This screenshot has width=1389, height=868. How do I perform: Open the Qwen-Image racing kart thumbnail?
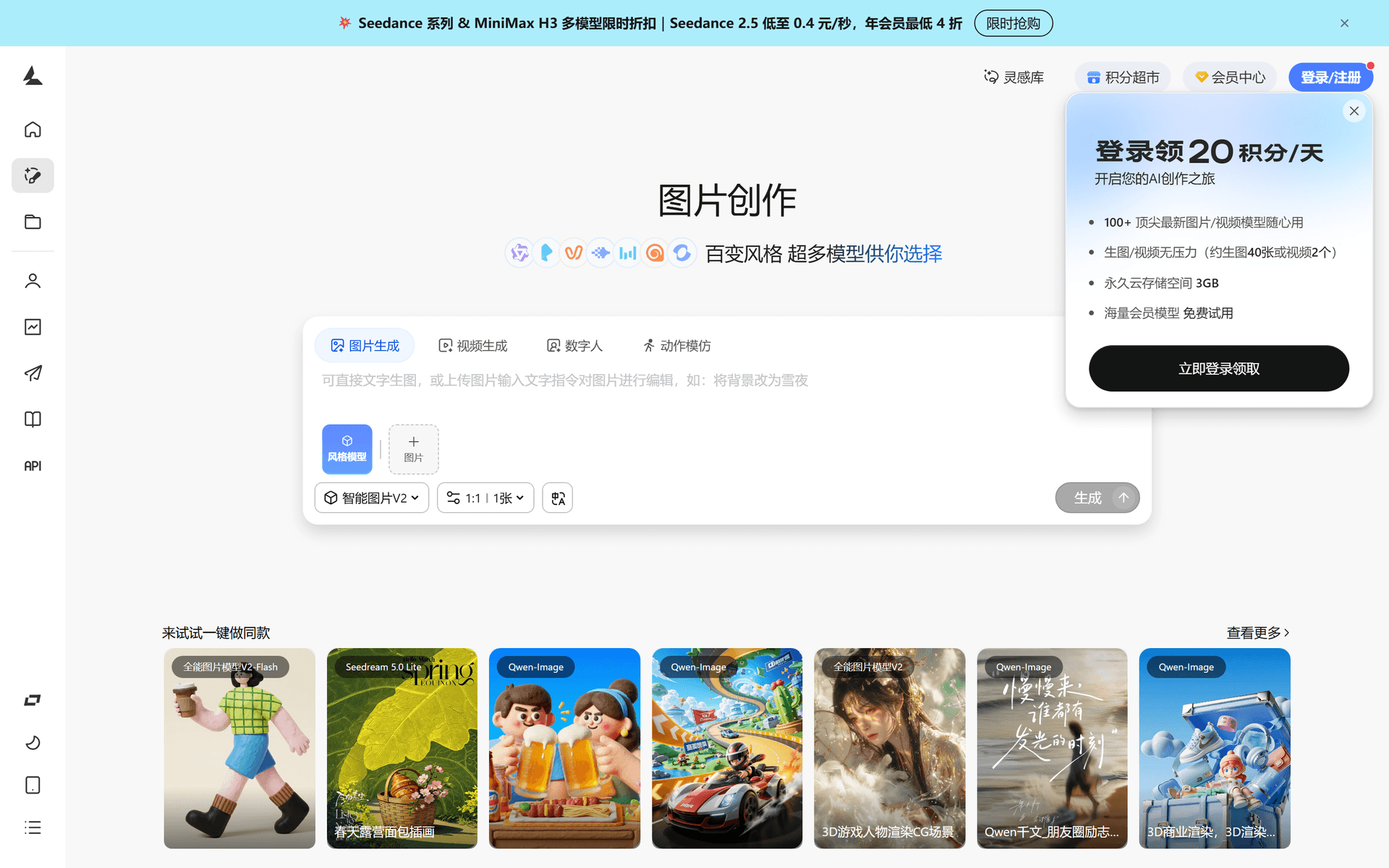(x=727, y=748)
